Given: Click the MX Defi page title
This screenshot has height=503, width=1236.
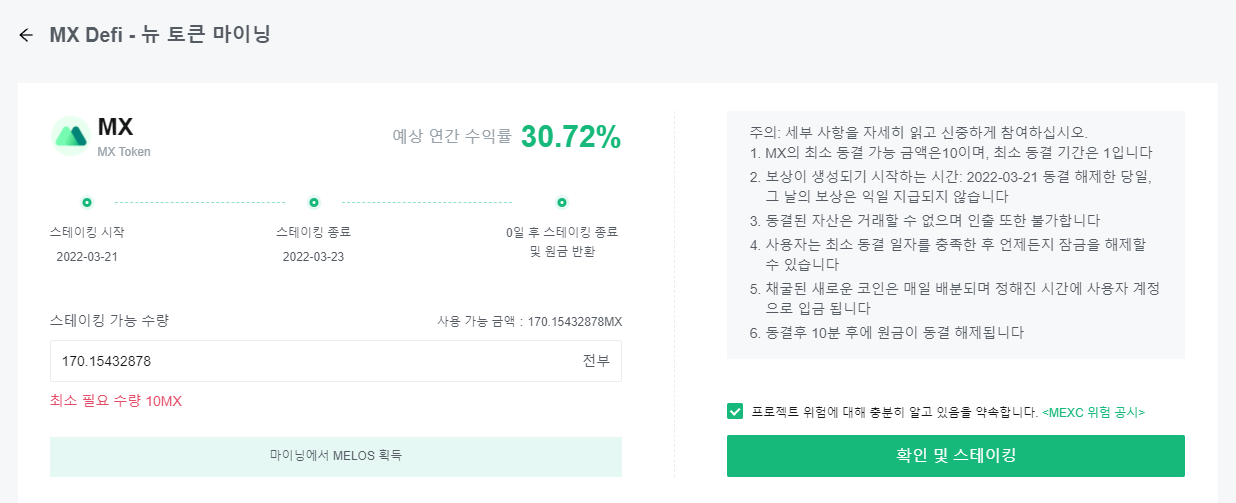Looking at the screenshot, I should coord(160,34).
